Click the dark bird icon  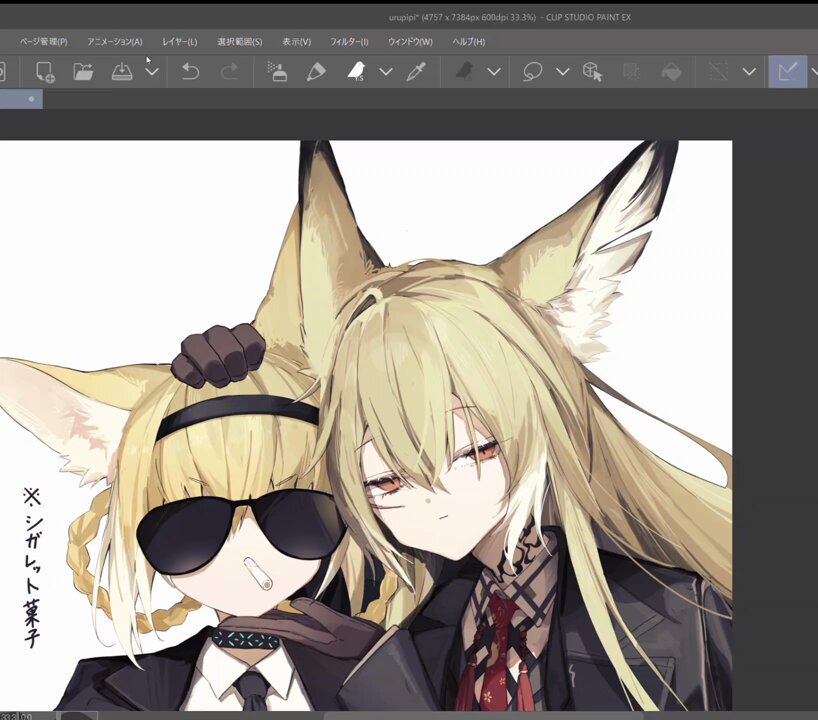(464, 71)
